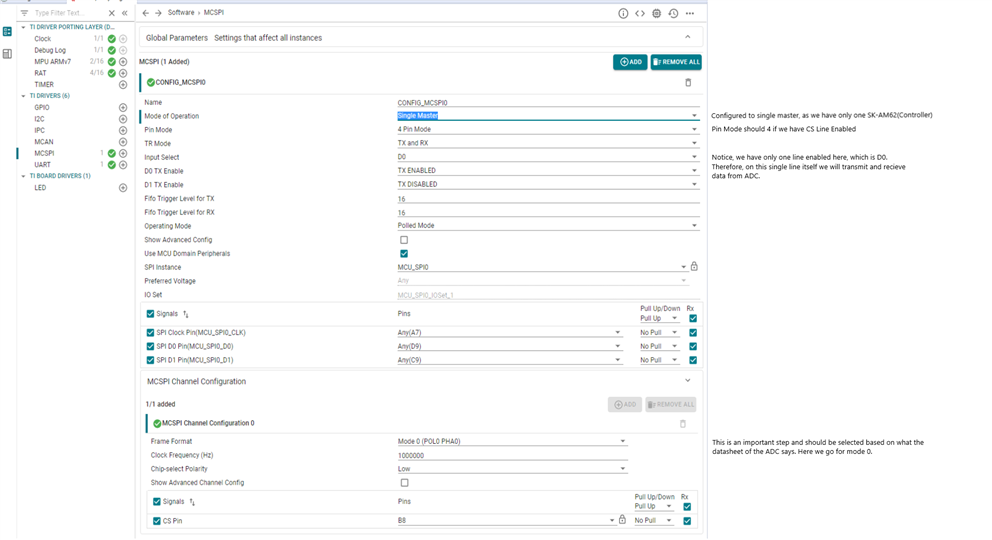Open the device view icon in left rail
992x540 pixels.
point(7,54)
